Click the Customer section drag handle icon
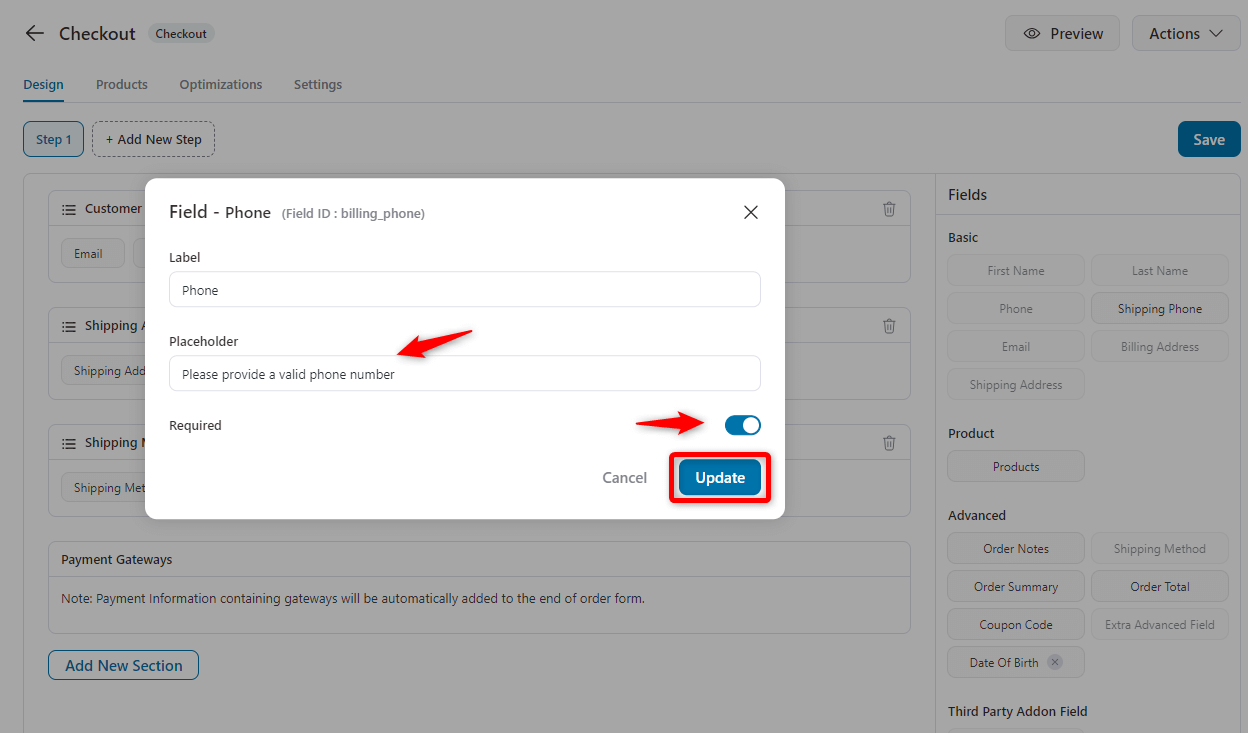Viewport: 1248px width, 733px height. (69, 209)
